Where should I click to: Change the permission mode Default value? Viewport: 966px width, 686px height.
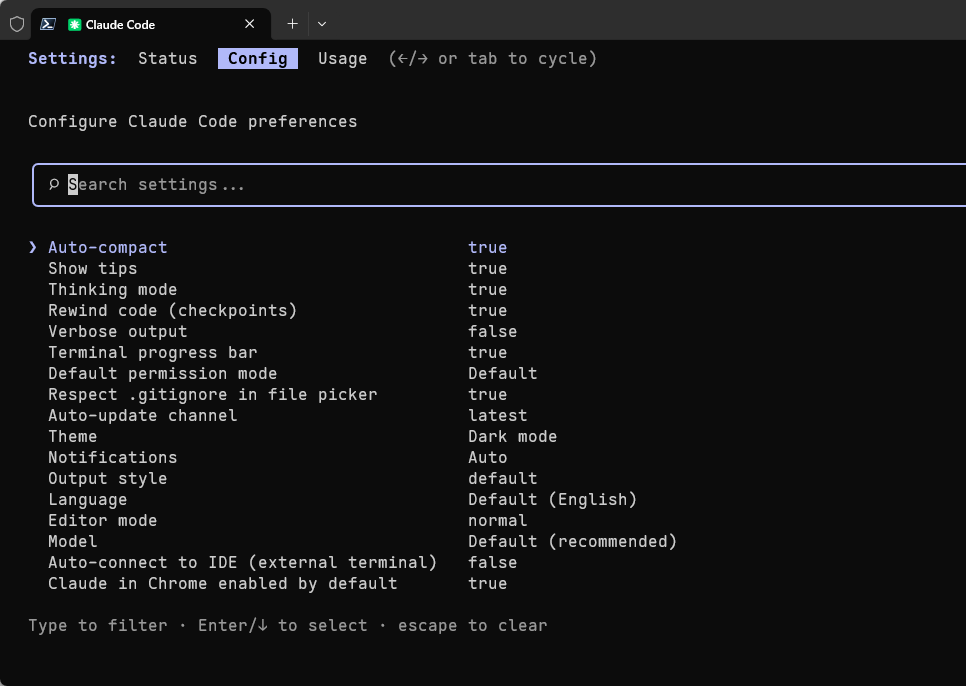503,373
